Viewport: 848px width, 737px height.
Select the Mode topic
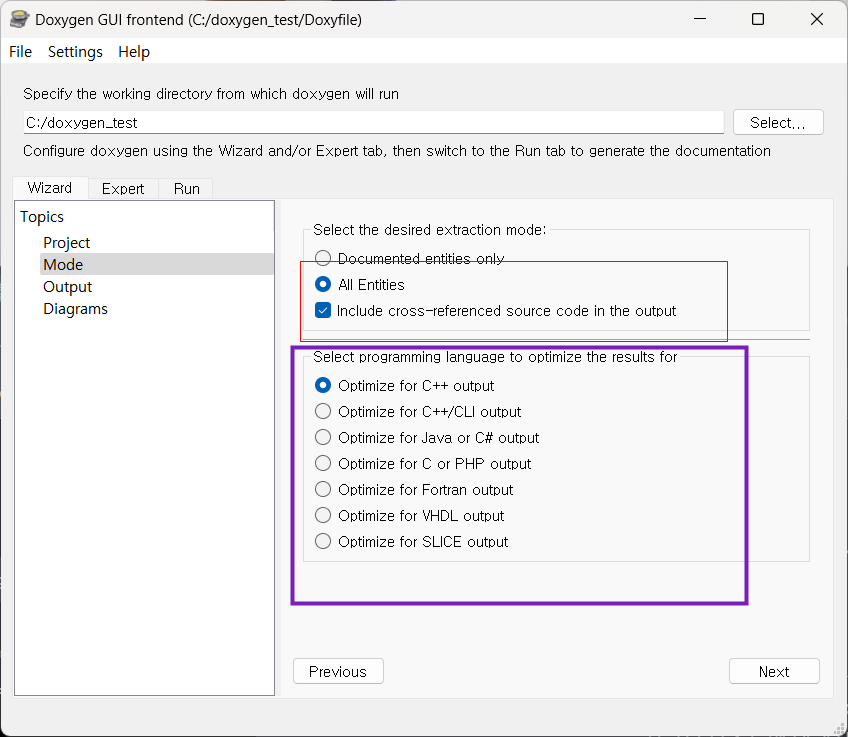click(157, 264)
